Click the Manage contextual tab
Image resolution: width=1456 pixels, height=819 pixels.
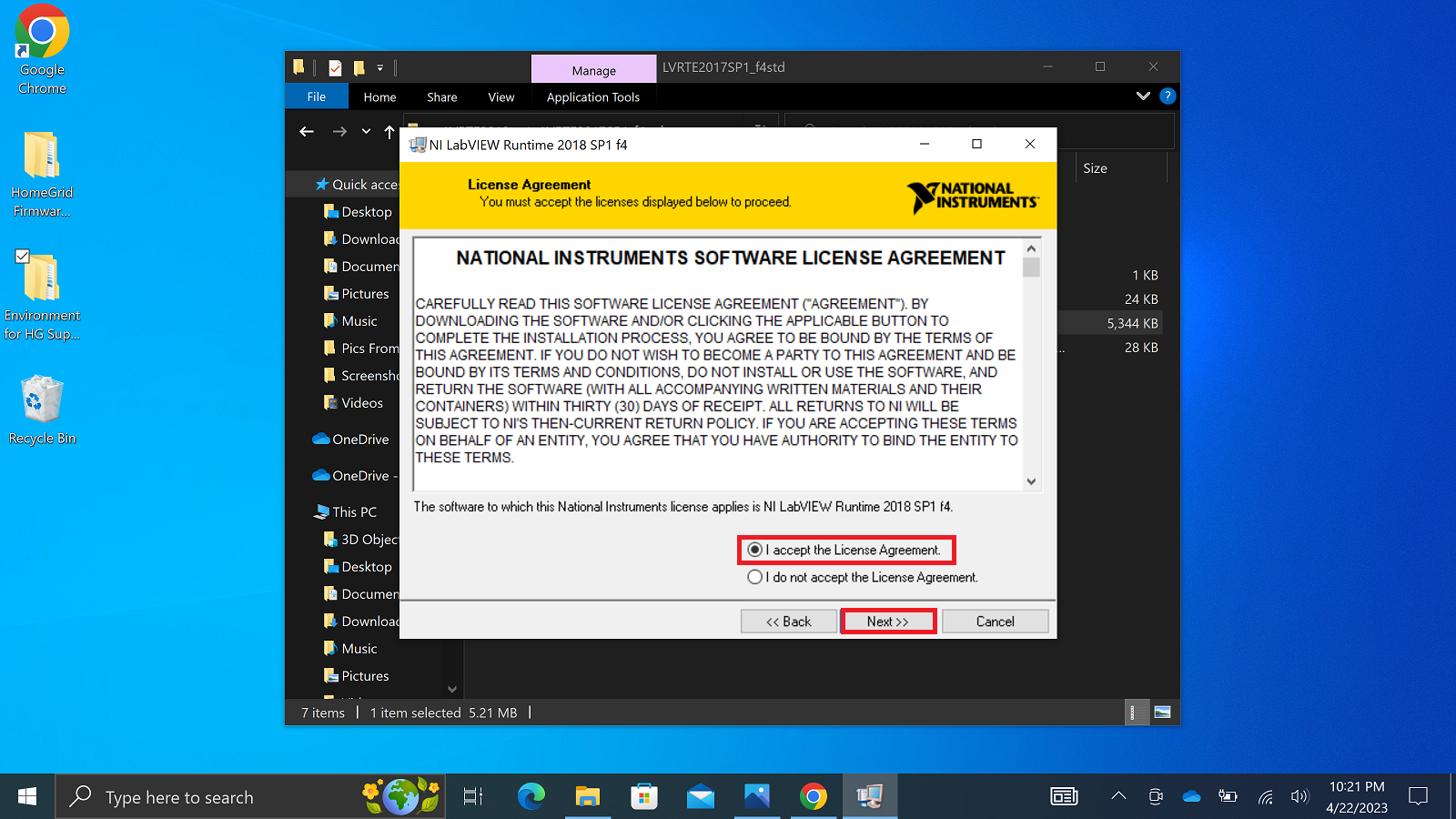(x=593, y=70)
